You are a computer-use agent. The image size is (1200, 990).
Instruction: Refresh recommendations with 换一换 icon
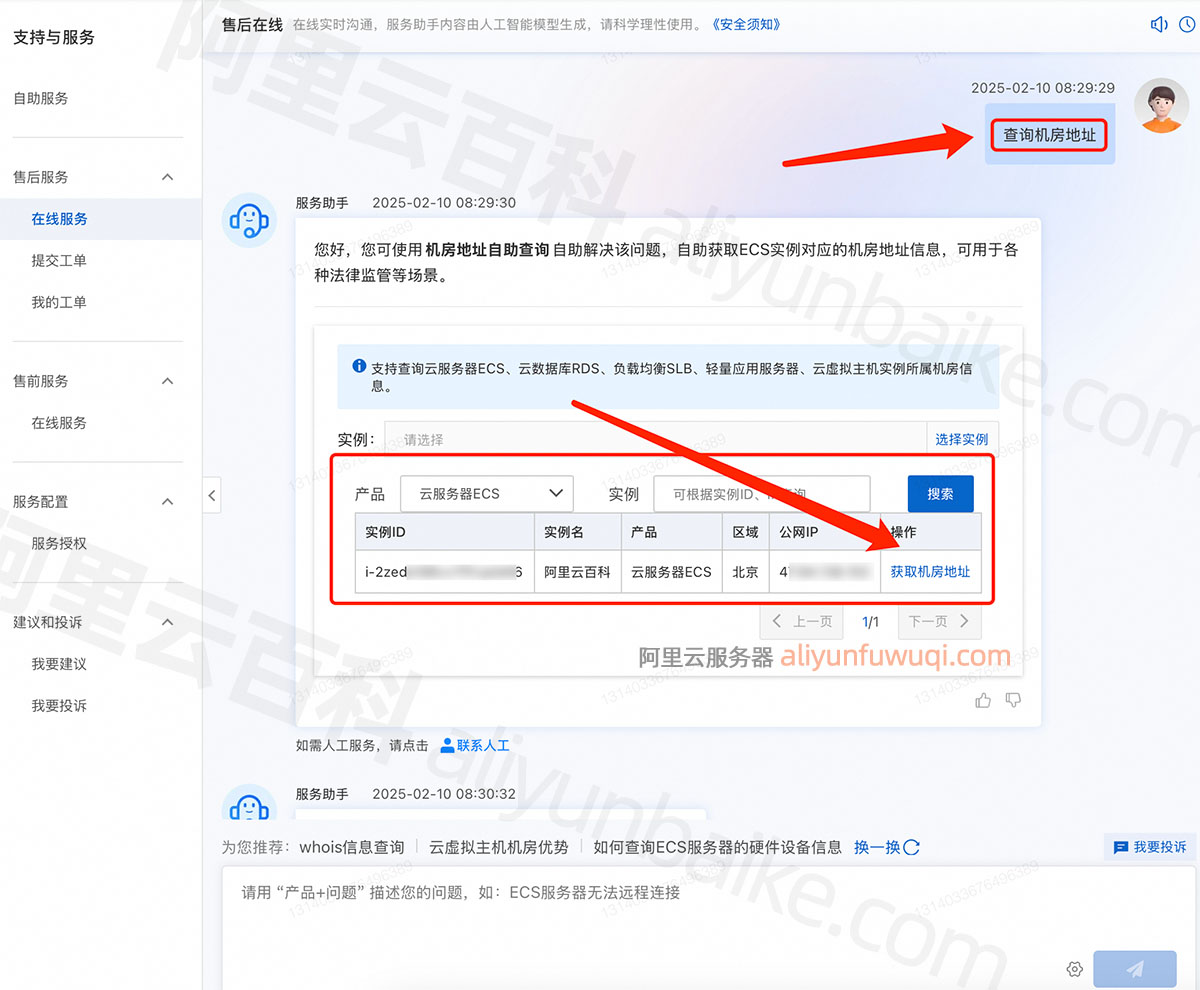tap(911, 847)
